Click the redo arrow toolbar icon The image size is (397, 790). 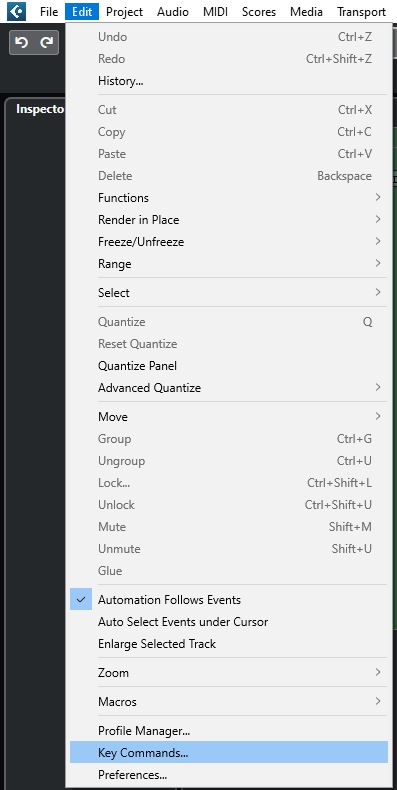47,42
